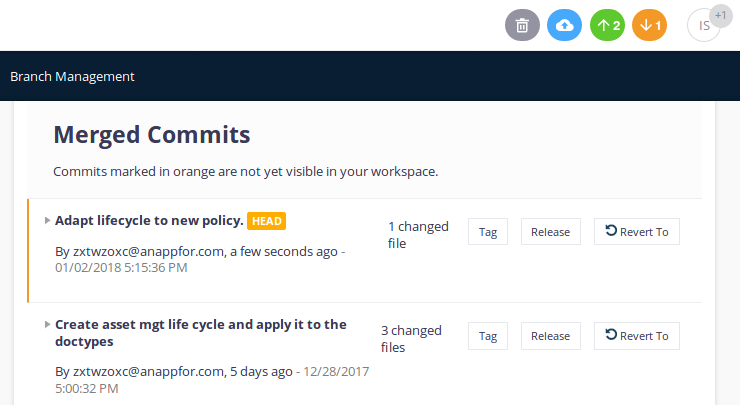Expand the Adapt lifecycle commit details
This screenshot has width=740, height=405.
pyautogui.click(x=47, y=220)
